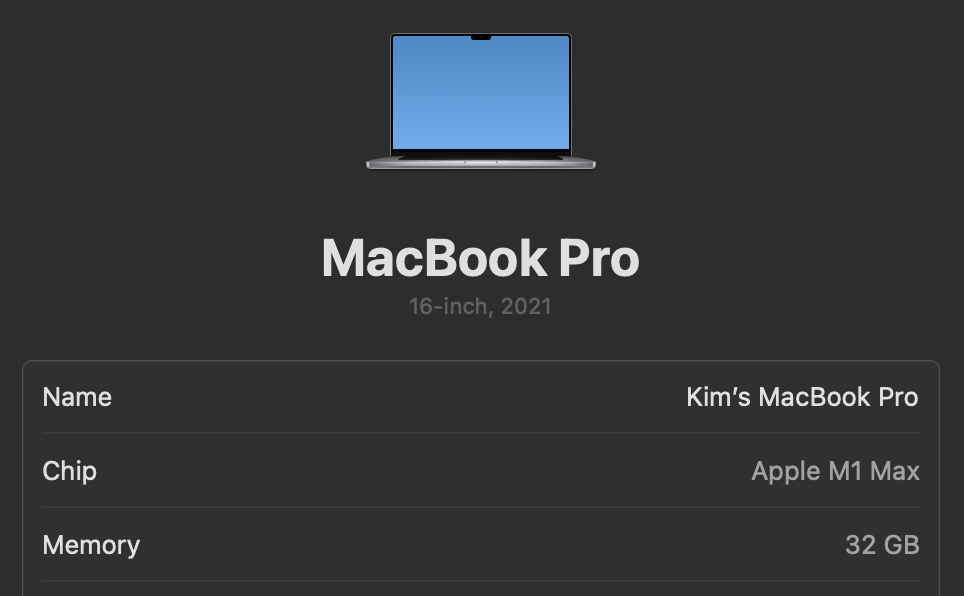The width and height of the screenshot is (964, 596).
Task: Select the Apple M1 Max value
Action: (x=836, y=471)
